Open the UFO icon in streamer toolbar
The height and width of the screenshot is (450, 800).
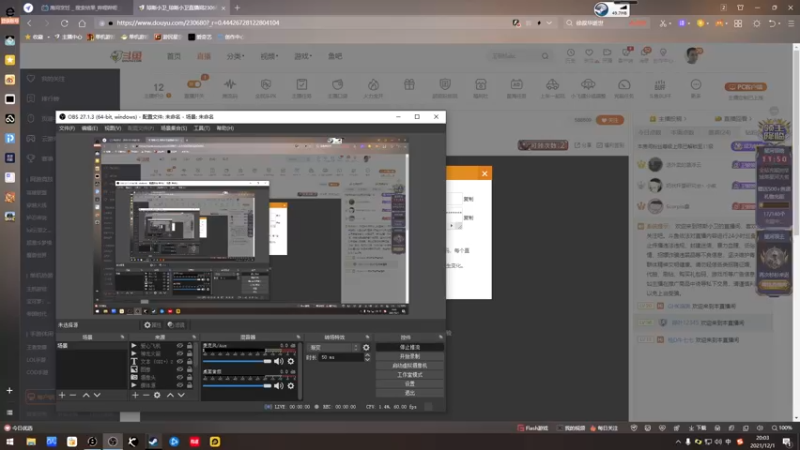[x=588, y=84]
